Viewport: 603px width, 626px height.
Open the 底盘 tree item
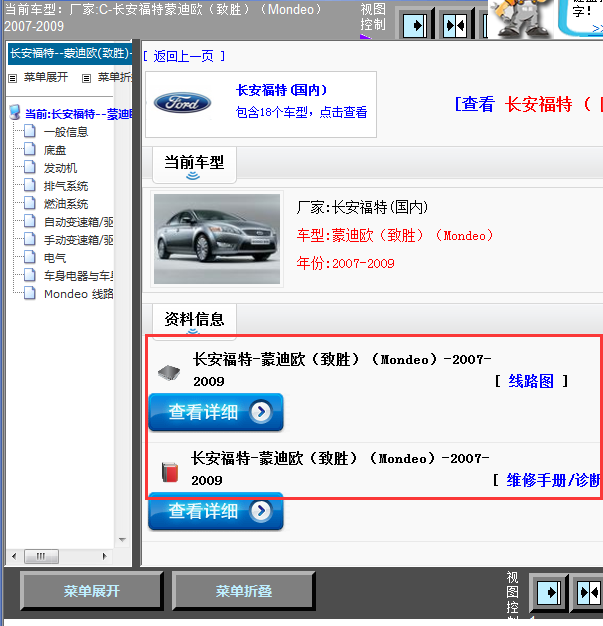coord(55,150)
